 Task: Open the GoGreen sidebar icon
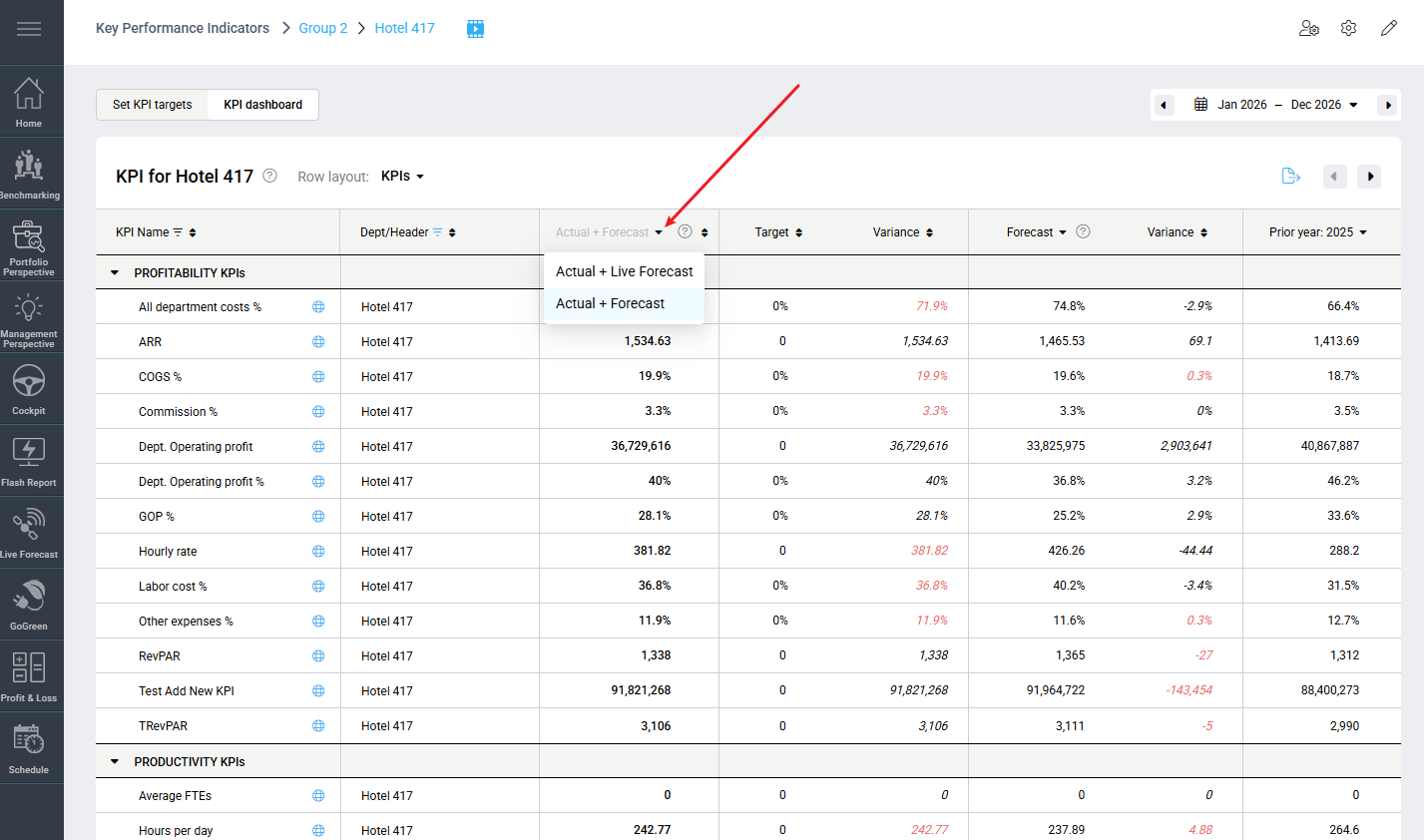(29, 605)
